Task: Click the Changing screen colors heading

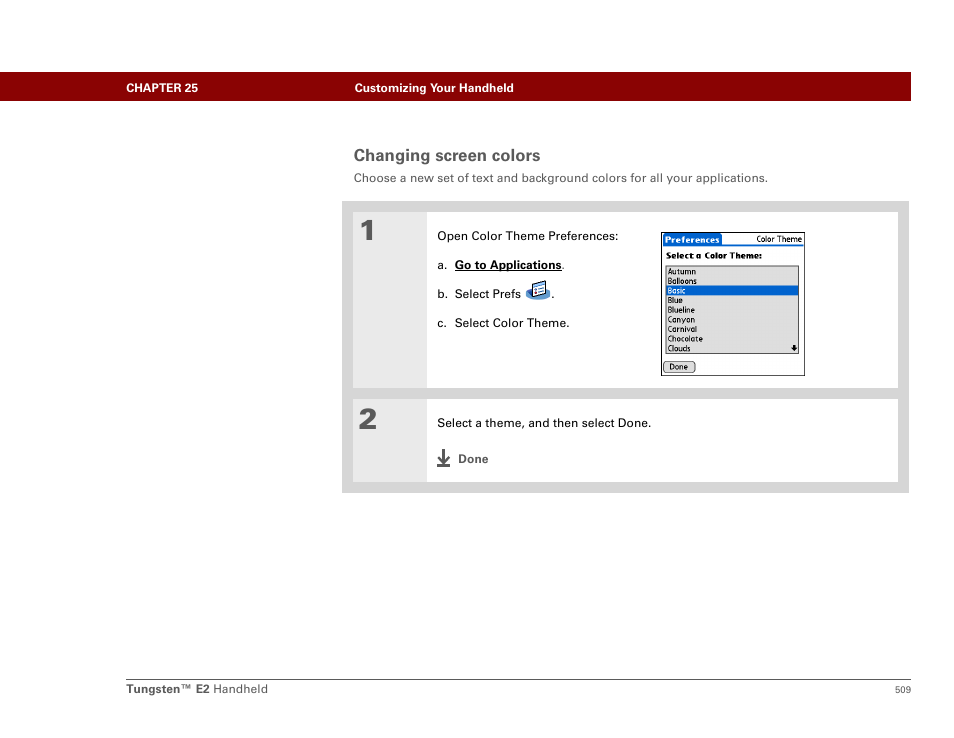Action: point(447,156)
